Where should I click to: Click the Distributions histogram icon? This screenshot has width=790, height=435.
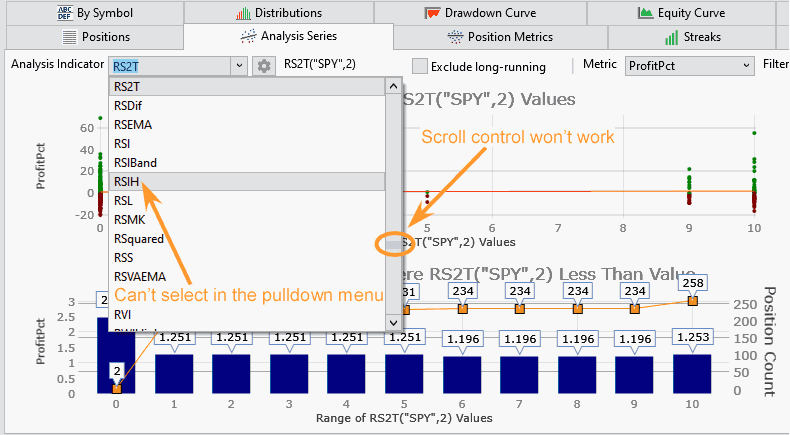(x=243, y=13)
